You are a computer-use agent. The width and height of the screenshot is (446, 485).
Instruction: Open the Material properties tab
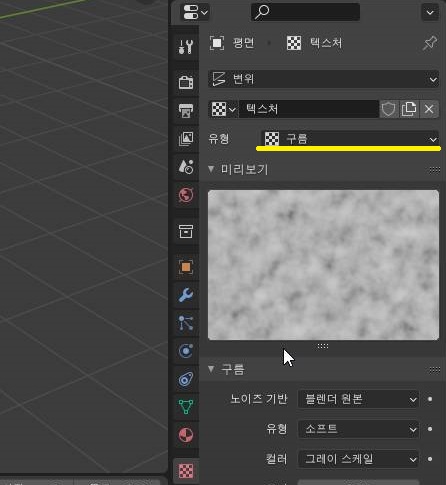click(186, 435)
